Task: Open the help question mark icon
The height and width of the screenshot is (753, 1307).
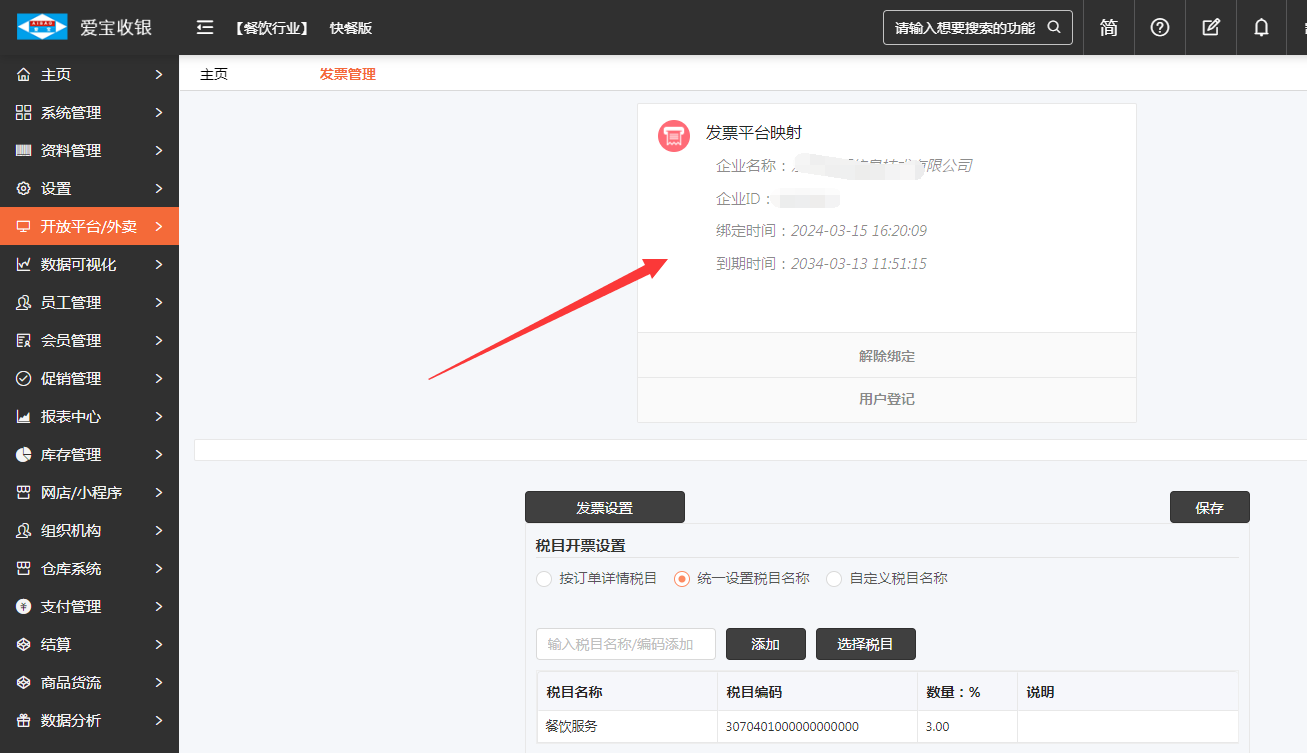Action: [x=1160, y=27]
